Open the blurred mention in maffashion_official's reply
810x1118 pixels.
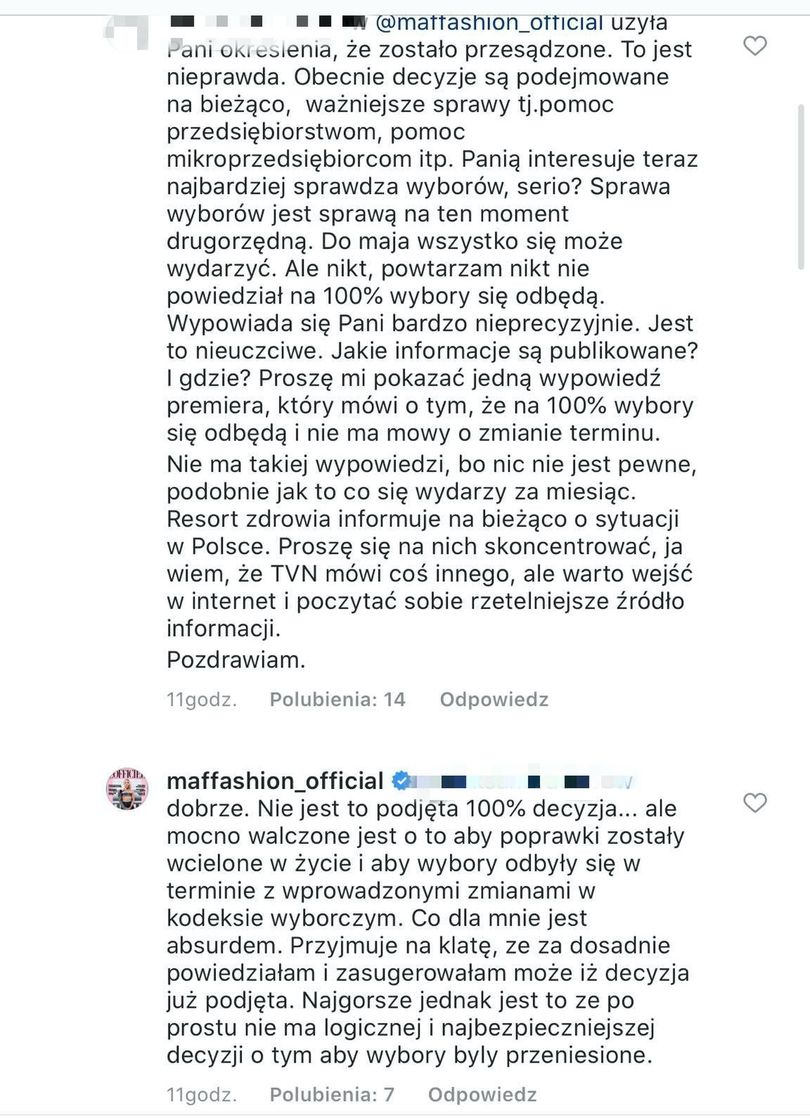coord(520,780)
